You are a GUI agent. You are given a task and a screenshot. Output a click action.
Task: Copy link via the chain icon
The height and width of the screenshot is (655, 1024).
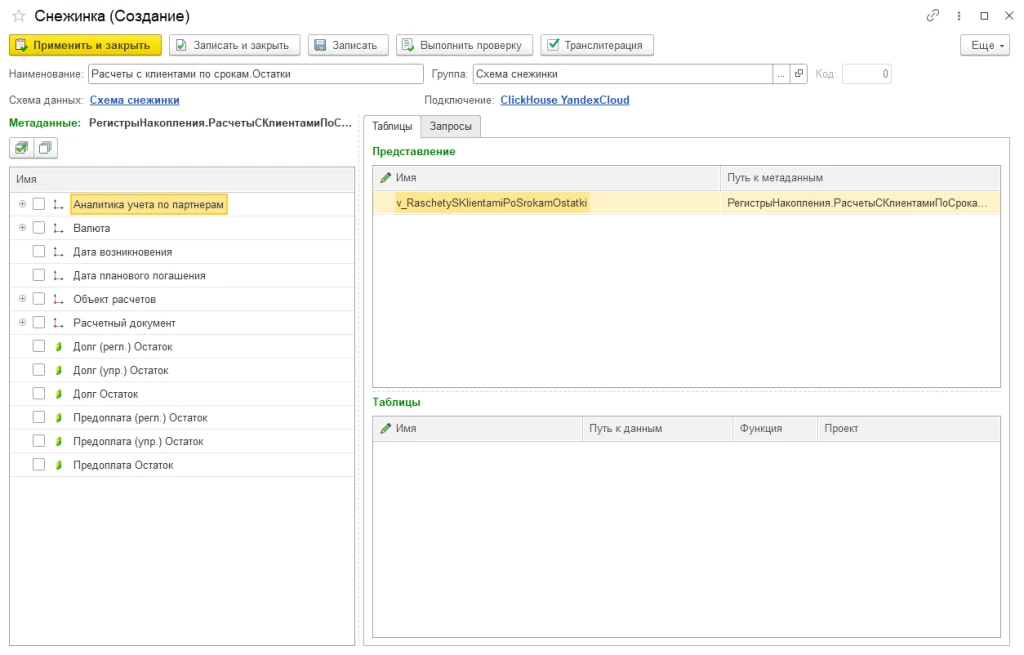point(933,16)
